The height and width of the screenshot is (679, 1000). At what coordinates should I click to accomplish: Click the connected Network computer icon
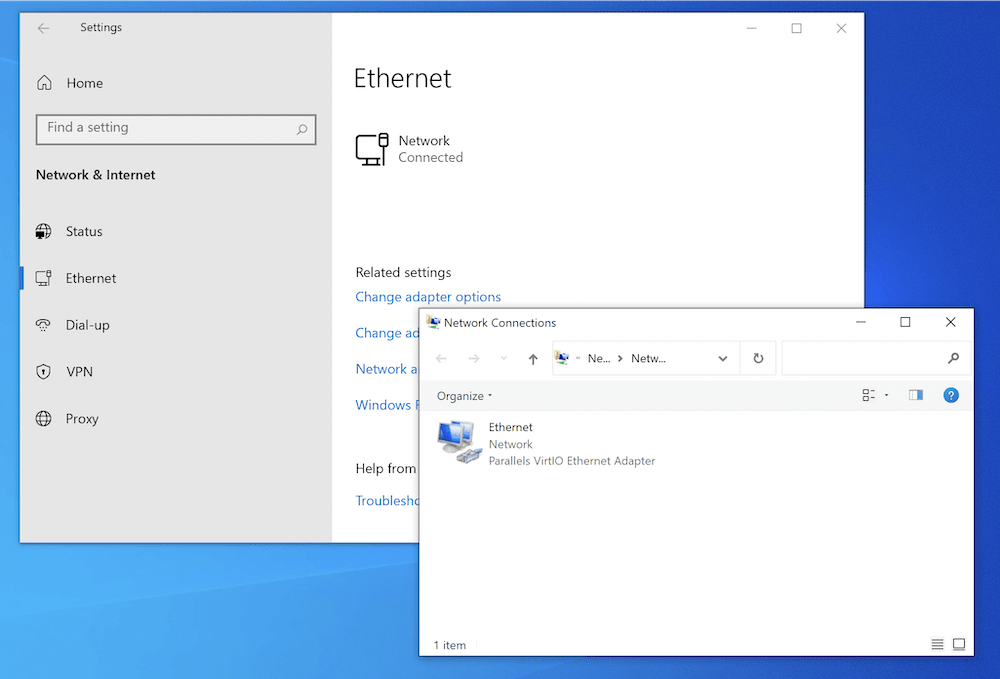coord(371,149)
